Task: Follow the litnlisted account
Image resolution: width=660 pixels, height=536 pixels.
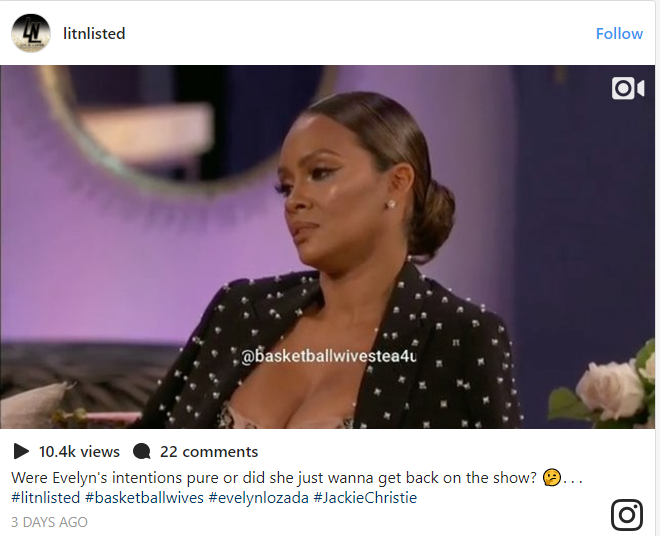Action: 619,34
